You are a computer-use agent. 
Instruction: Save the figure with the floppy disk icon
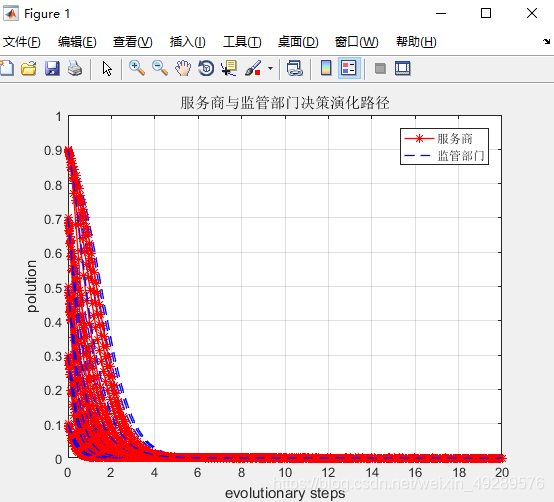tap(52, 68)
